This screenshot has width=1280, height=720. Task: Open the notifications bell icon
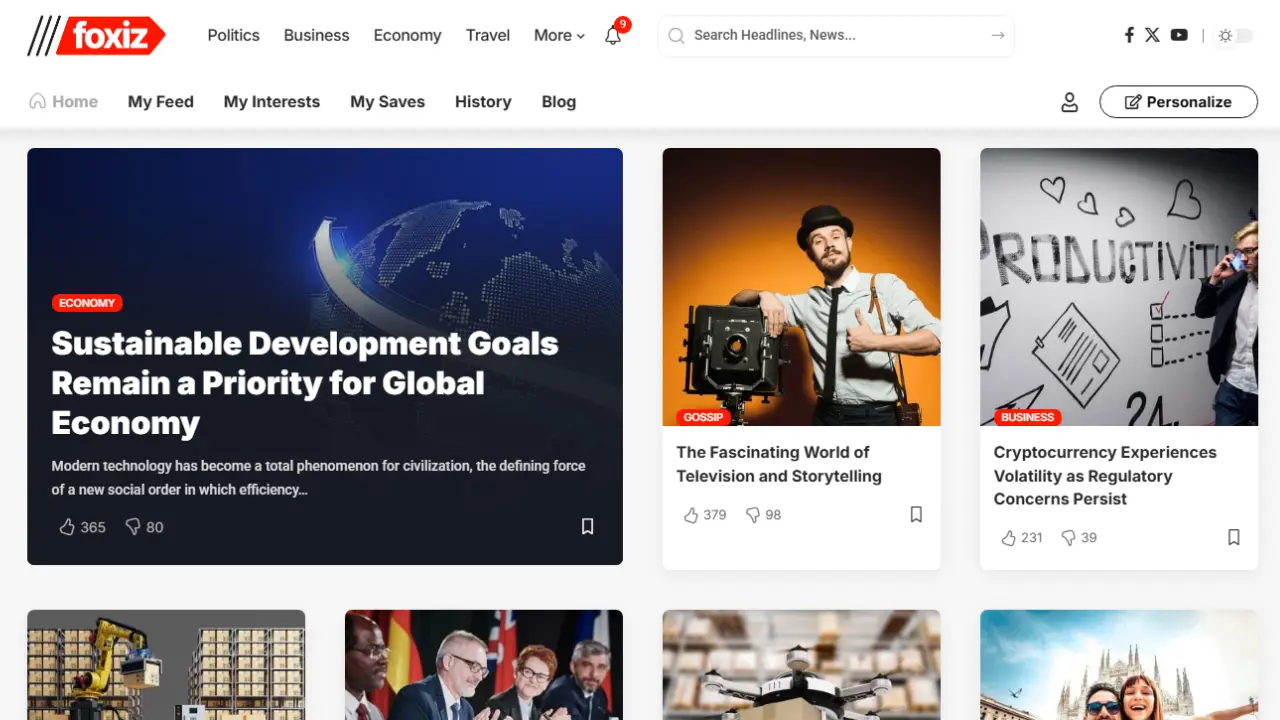tap(613, 36)
